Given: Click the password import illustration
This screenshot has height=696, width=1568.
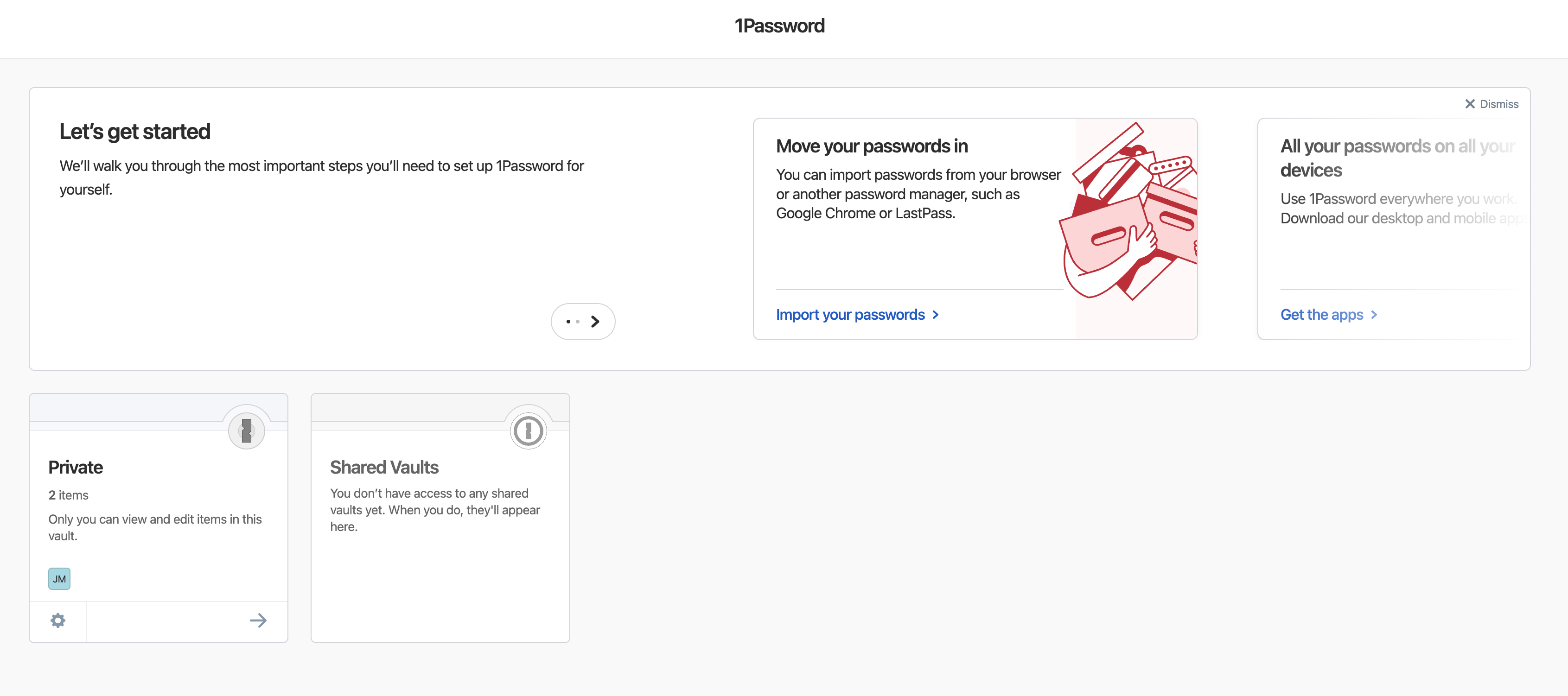Looking at the screenshot, I should tap(1130, 213).
